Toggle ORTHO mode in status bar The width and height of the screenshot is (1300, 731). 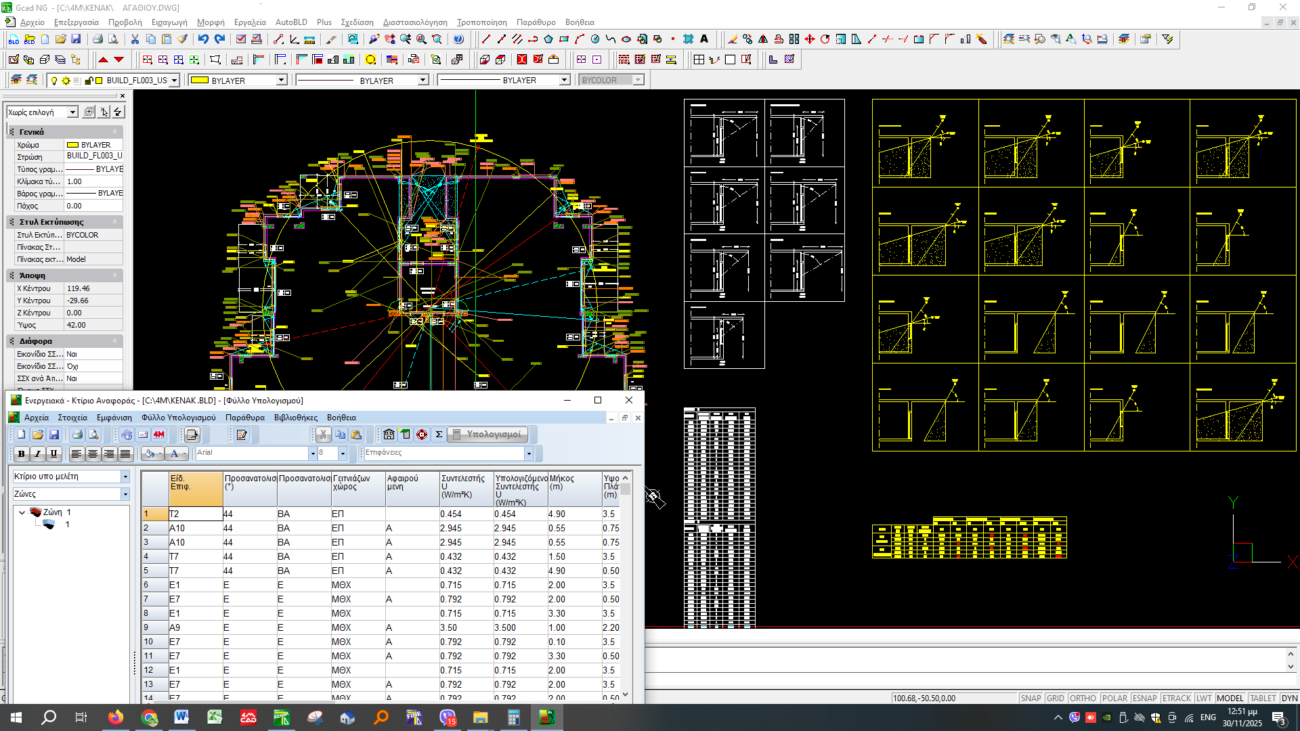point(1082,698)
